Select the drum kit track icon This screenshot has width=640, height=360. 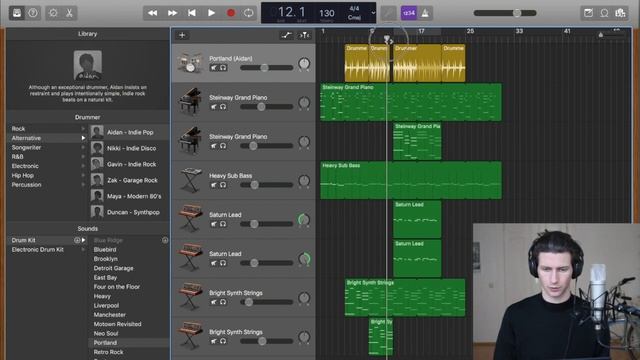coord(190,63)
